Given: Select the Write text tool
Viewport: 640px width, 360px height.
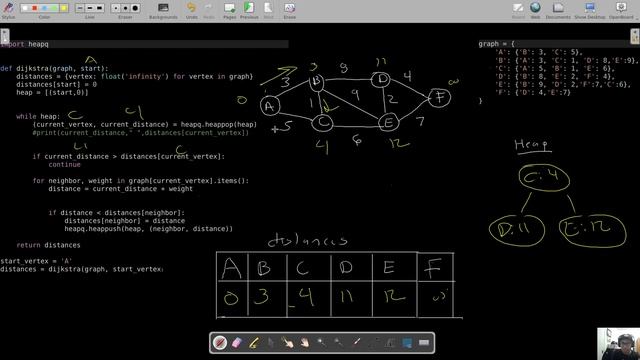Looking at the screenshot, I should pos(390,342).
